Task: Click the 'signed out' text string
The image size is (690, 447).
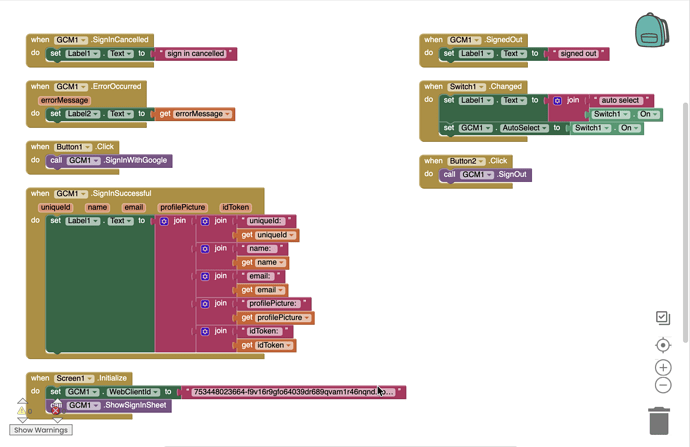Action: [578, 53]
